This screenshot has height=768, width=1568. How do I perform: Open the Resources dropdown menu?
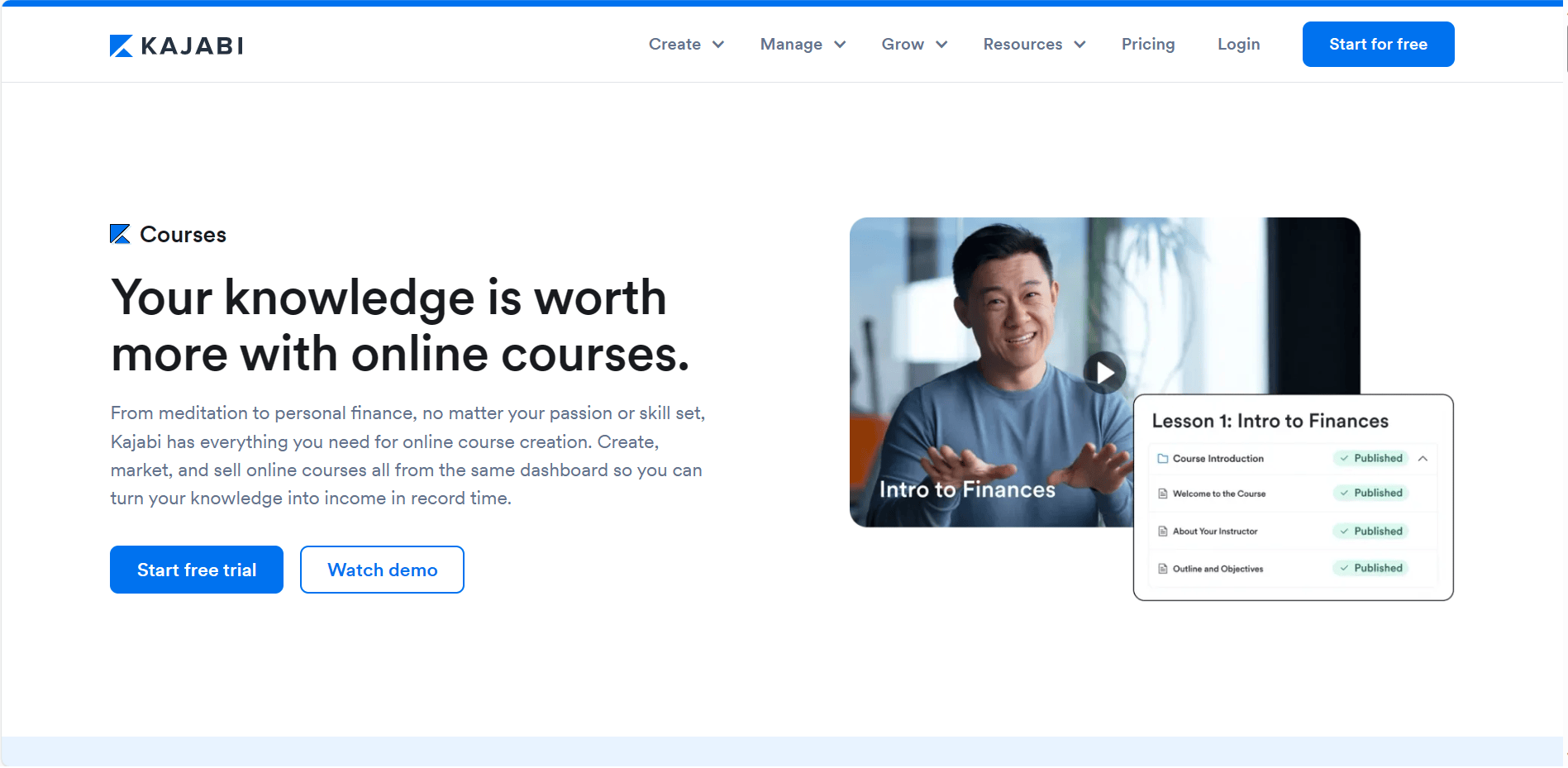1033,44
